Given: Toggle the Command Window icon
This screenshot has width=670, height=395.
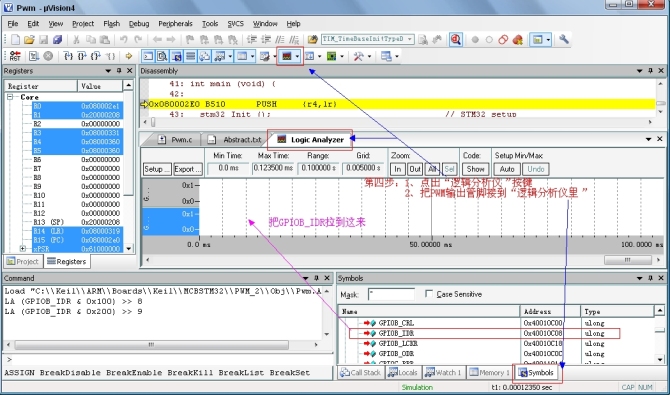Looking at the screenshot, I should pos(148,56).
